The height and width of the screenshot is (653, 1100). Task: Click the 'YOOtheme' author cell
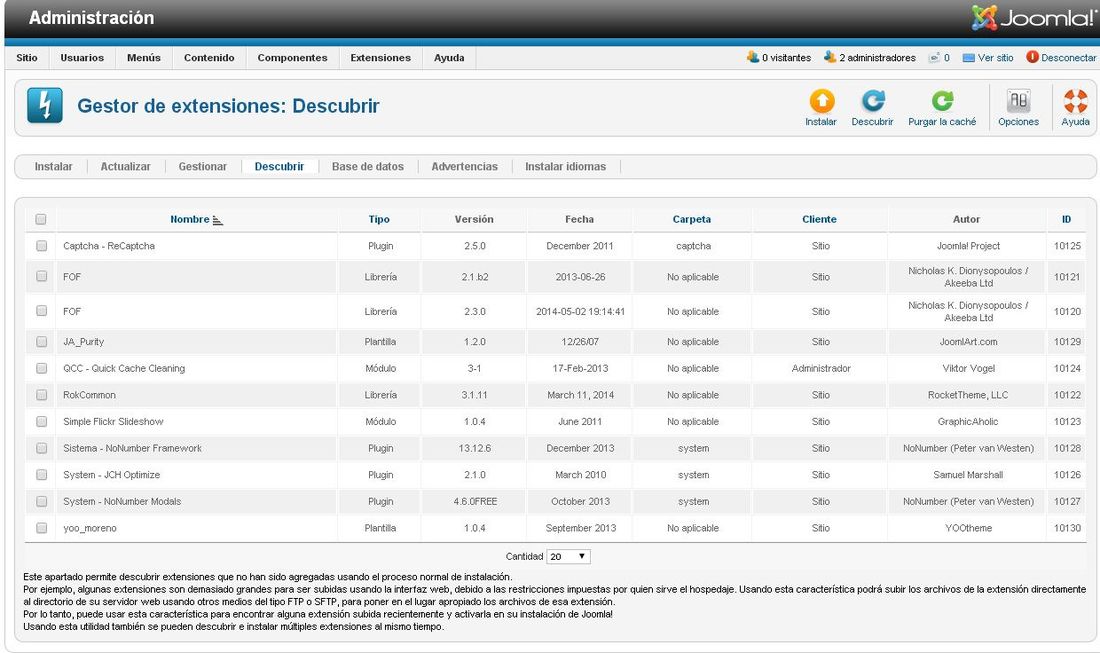tap(968, 528)
